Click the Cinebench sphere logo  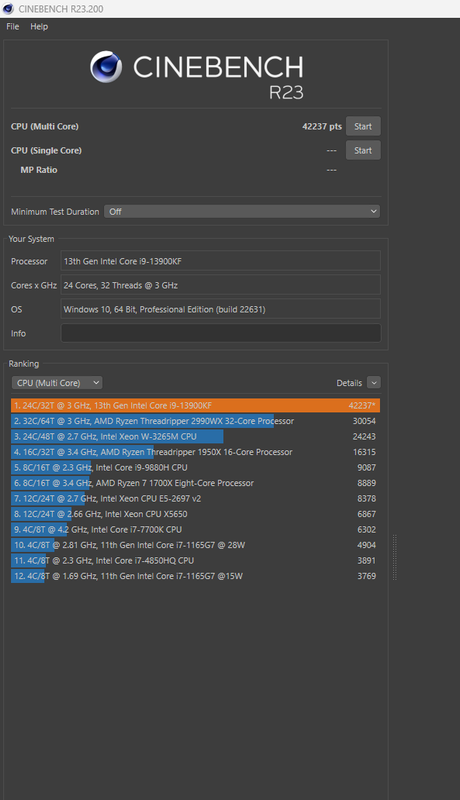[106, 67]
